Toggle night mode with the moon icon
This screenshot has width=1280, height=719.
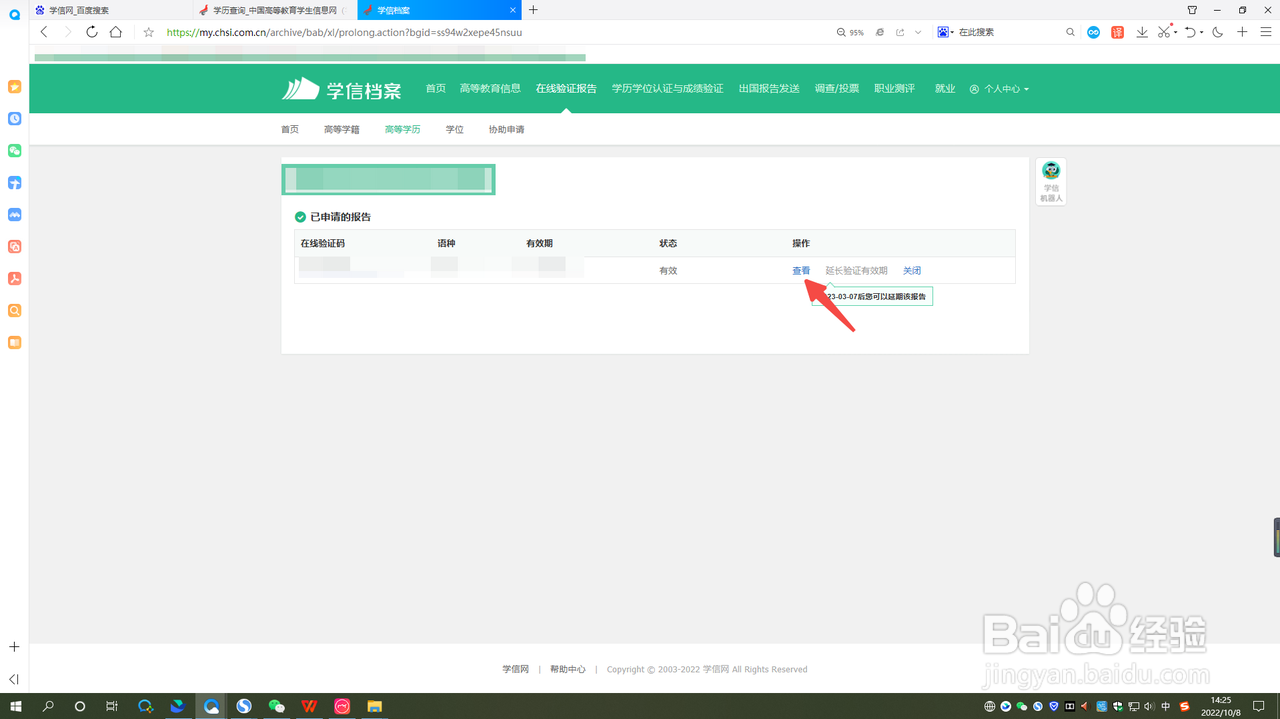tap(1216, 31)
